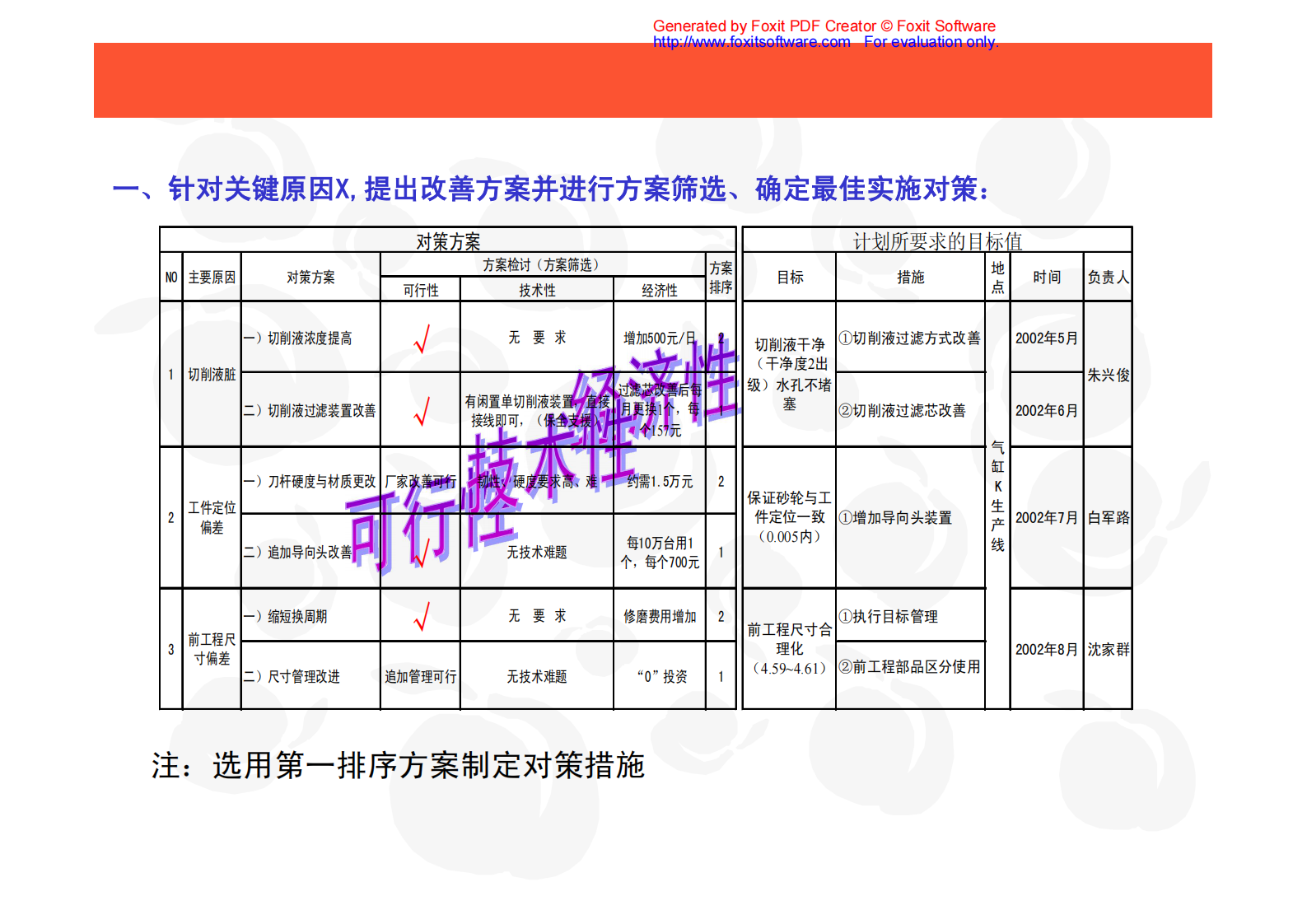Click the "目标" column header
Screen dimensions: 1307x924
click(790, 278)
